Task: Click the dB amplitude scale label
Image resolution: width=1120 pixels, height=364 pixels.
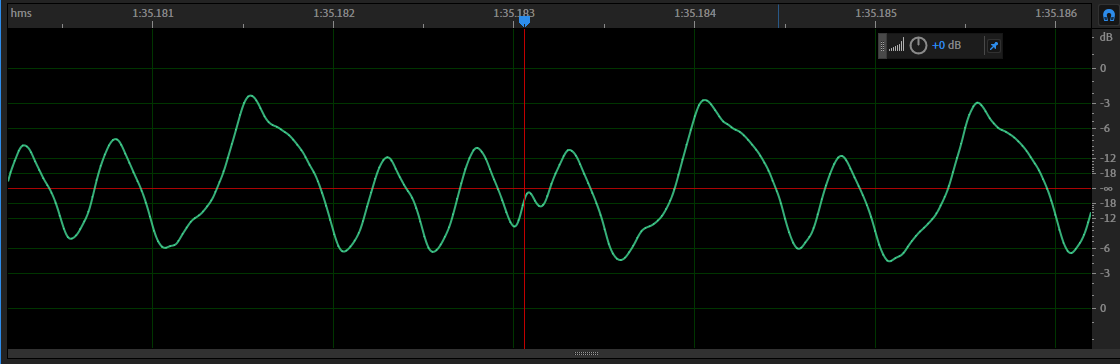Action: 1106,36
